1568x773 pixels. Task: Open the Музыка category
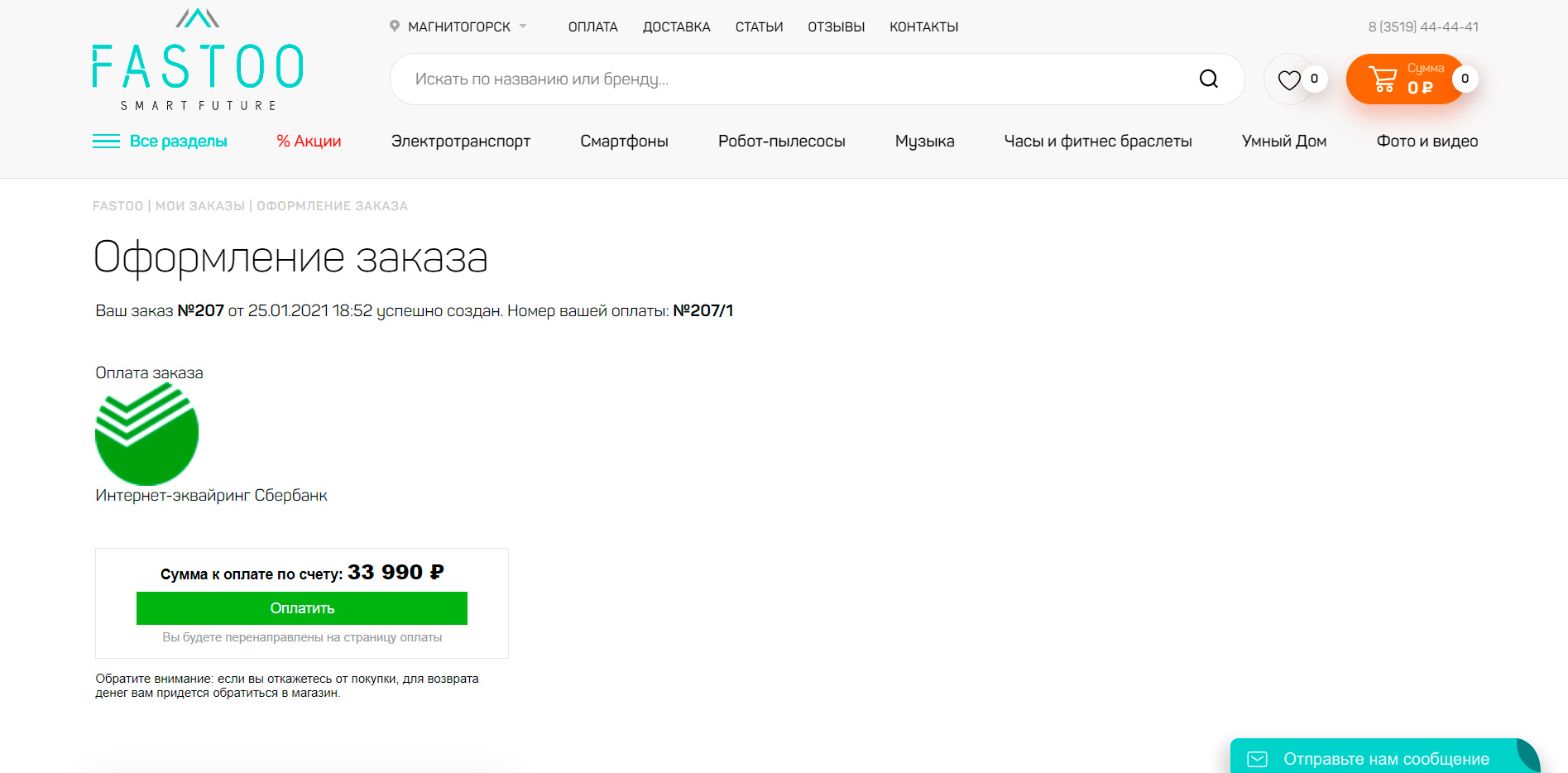coord(924,141)
